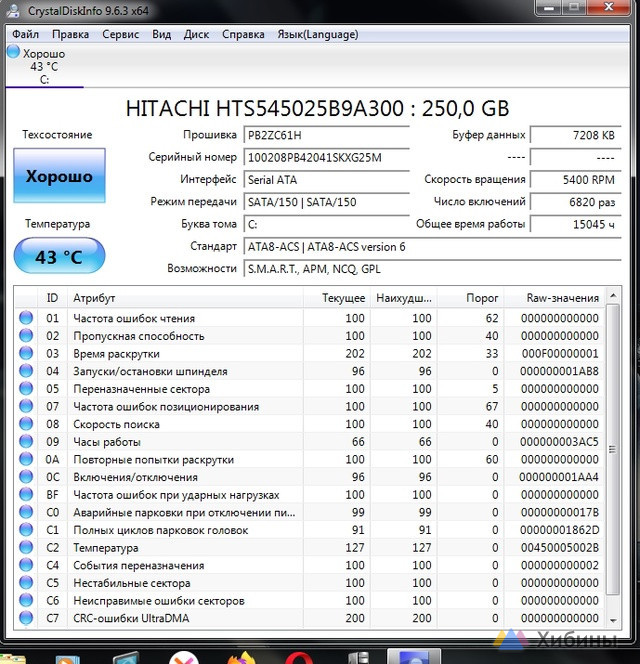Click status icon for События переназначения
640x664 pixels.
pos(26,565)
